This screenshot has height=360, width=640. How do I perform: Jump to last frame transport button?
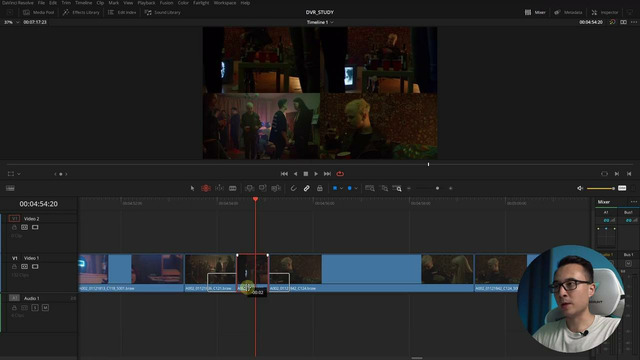(327, 174)
